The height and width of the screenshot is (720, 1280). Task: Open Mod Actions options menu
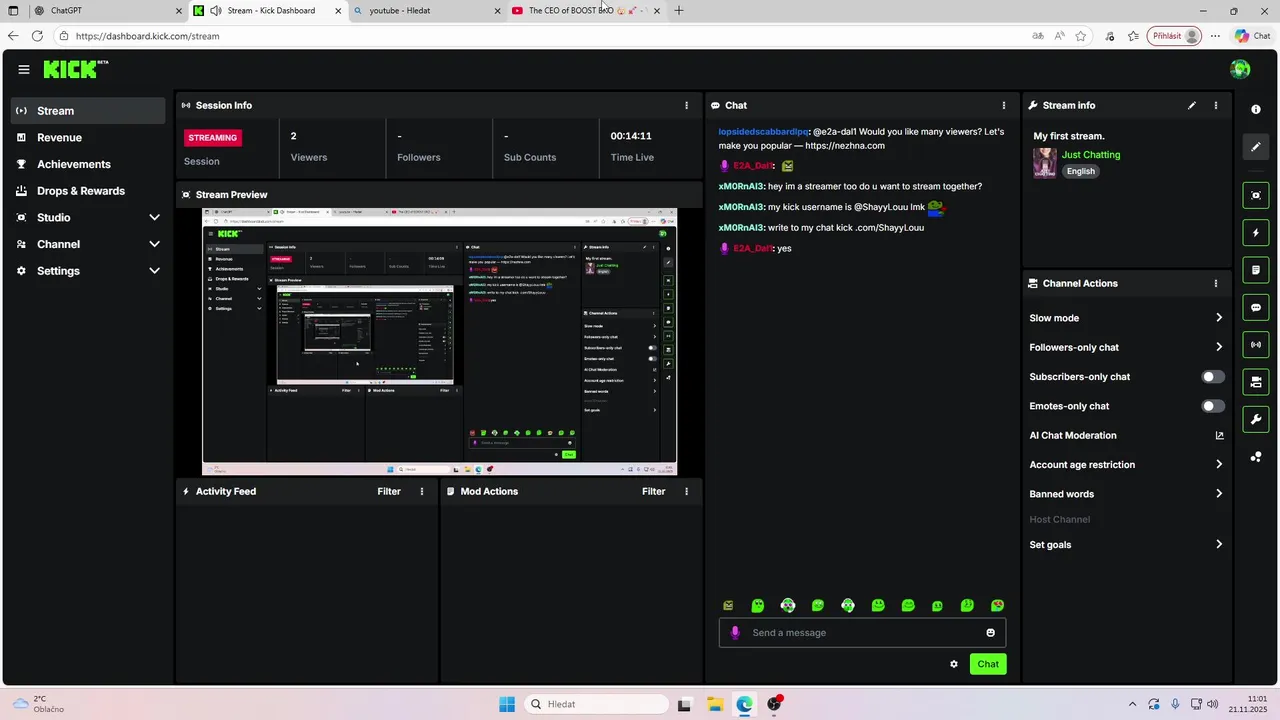(686, 491)
